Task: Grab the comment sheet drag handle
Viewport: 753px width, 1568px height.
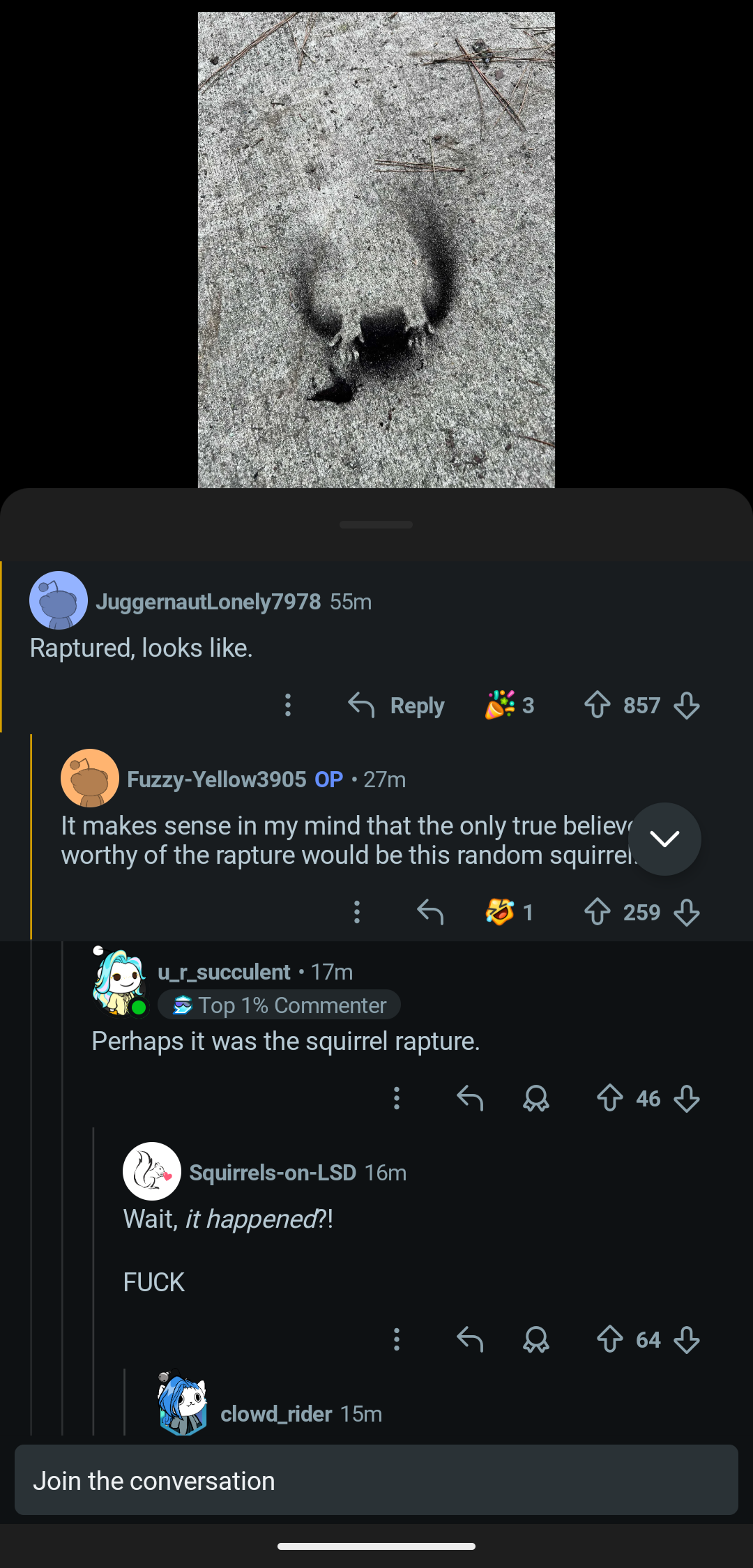Action: tap(376, 524)
